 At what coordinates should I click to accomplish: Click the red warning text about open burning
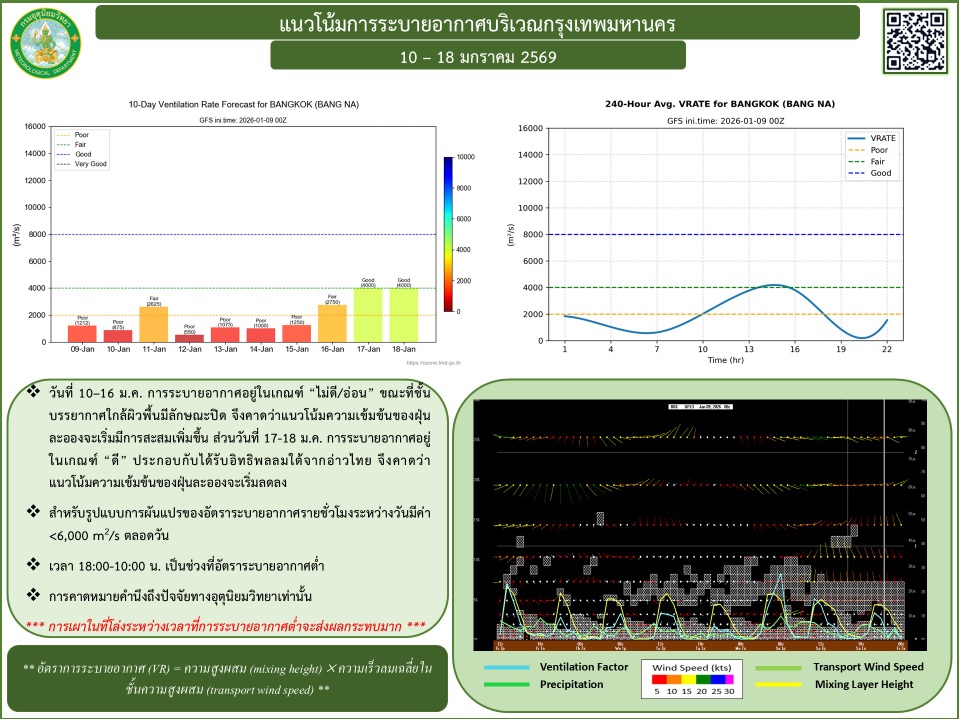tap(226, 626)
